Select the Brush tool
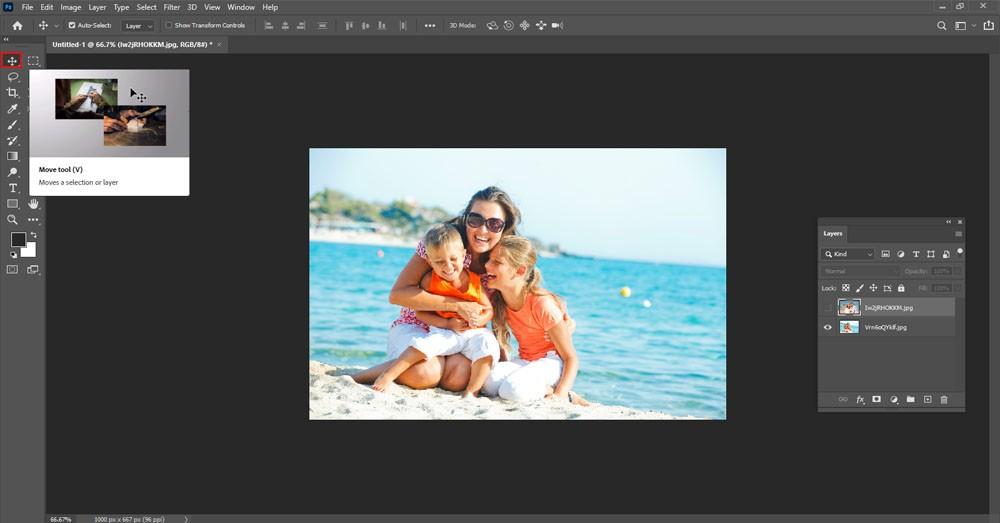 tap(12, 124)
